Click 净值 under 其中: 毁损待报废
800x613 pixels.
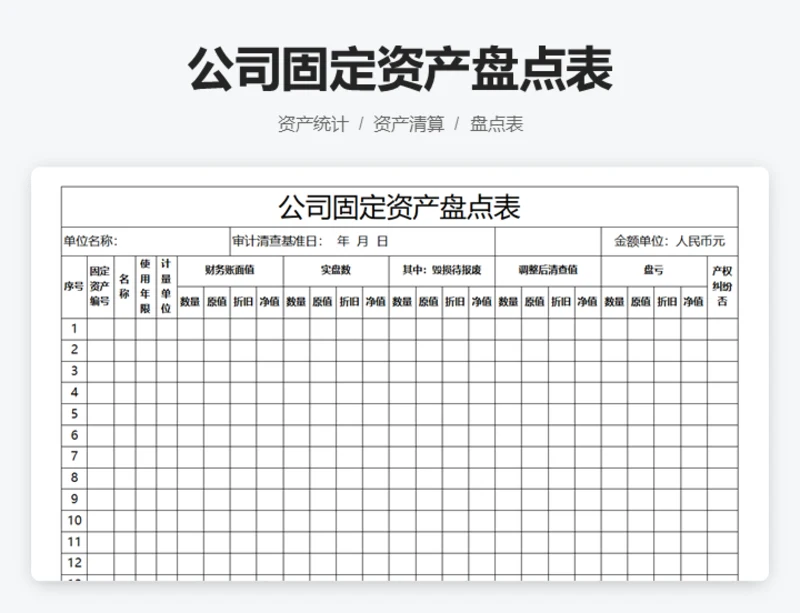482,302
